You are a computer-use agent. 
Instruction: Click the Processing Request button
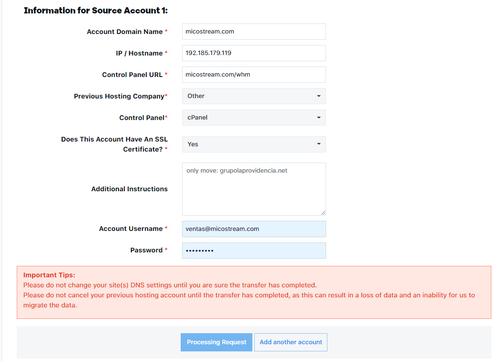[x=216, y=342]
